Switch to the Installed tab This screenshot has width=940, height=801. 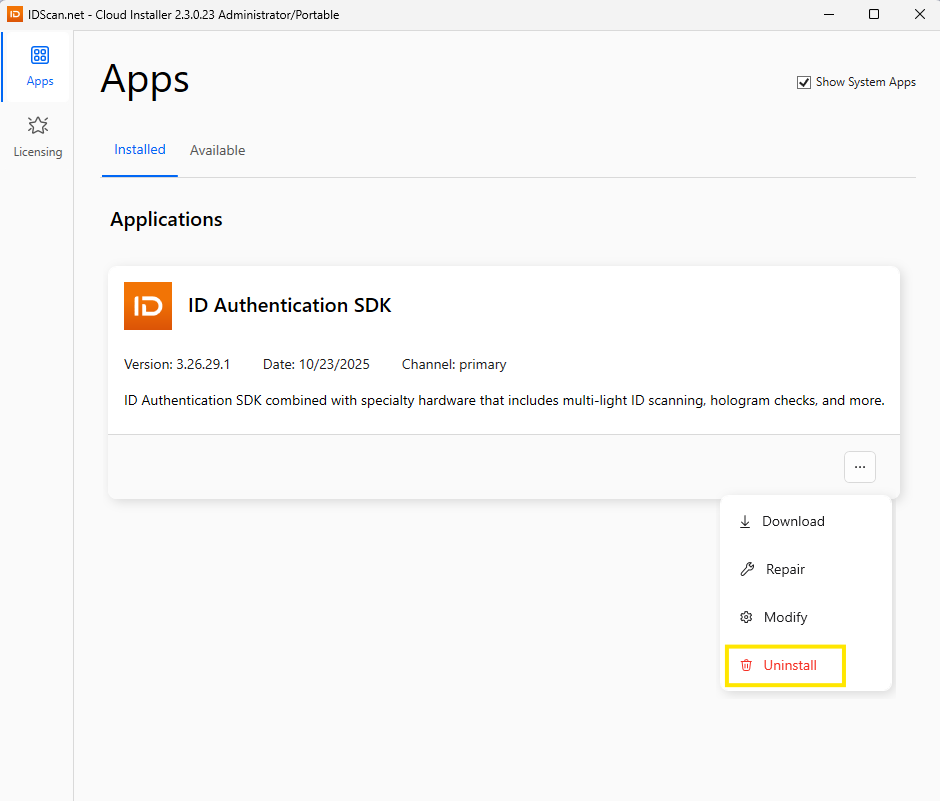coord(140,150)
